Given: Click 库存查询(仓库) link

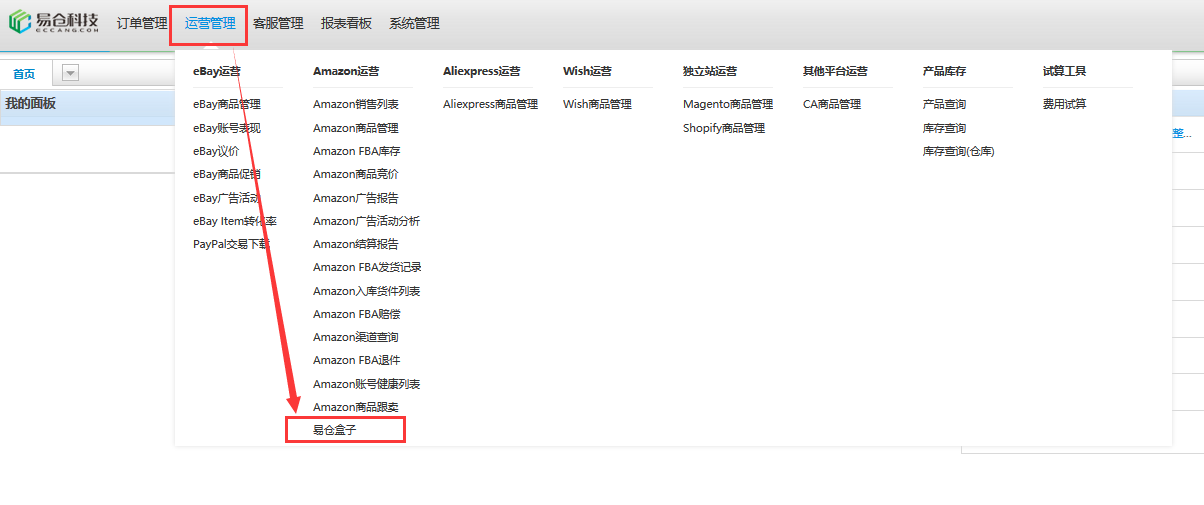Looking at the screenshot, I should [958, 152].
